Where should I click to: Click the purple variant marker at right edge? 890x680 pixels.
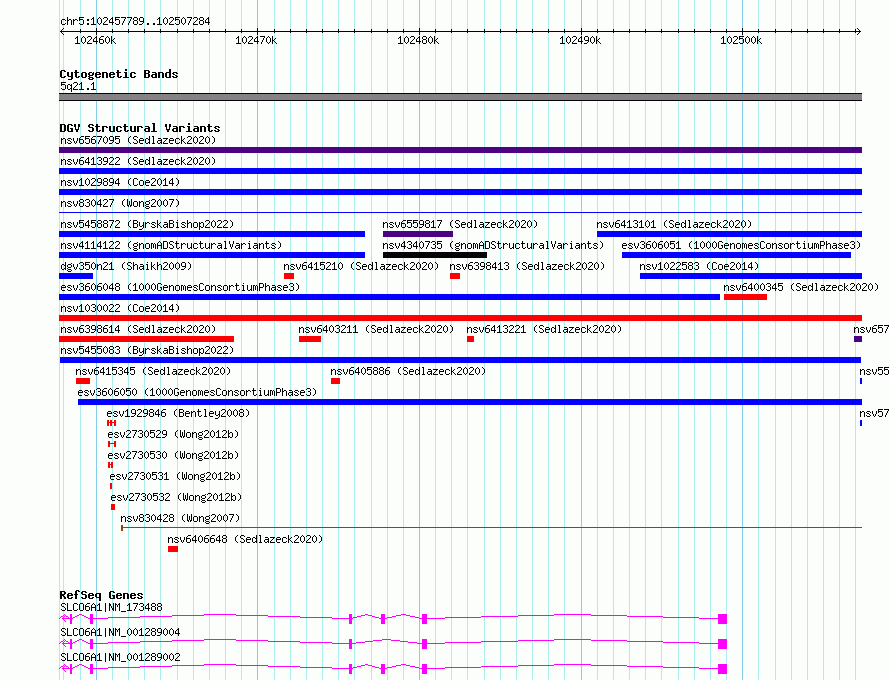(858, 339)
